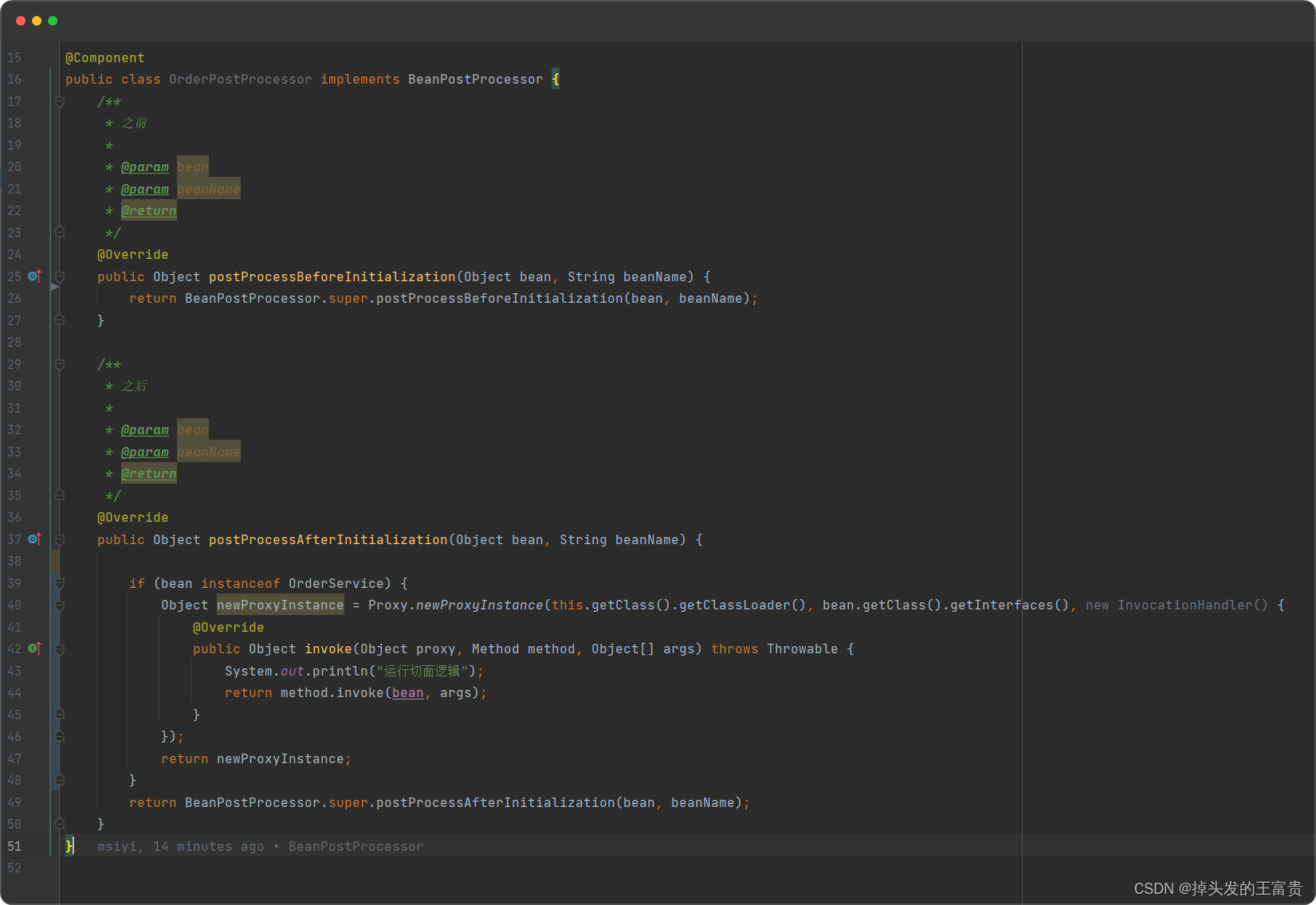Image resolution: width=1316 pixels, height=905 pixels.
Task: Click line number 51 in the gutter
Action: pos(14,846)
